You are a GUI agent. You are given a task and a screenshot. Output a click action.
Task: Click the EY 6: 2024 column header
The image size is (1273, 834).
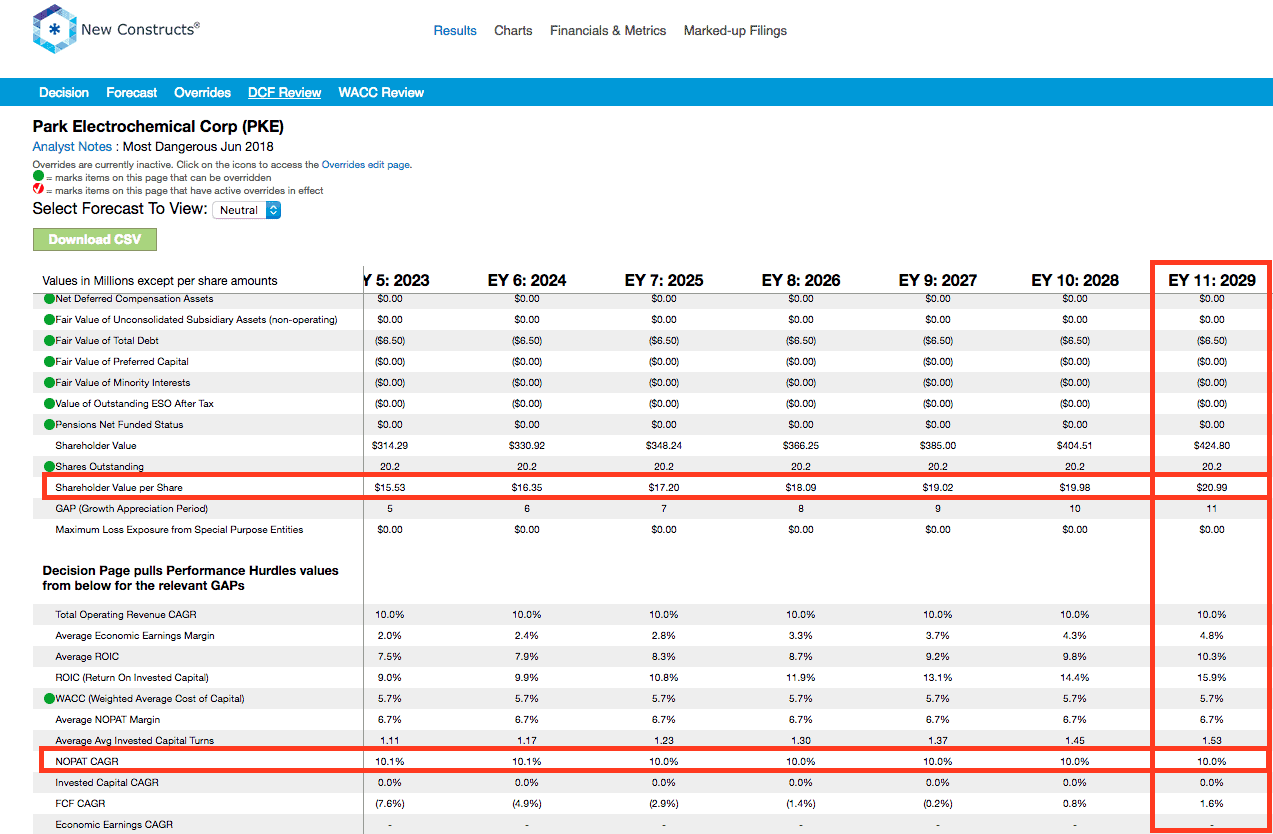tap(527, 280)
